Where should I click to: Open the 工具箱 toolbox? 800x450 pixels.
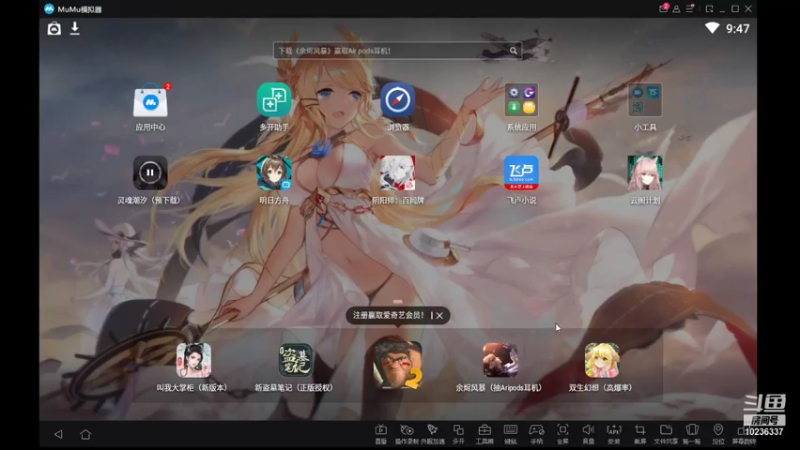click(485, 433)
